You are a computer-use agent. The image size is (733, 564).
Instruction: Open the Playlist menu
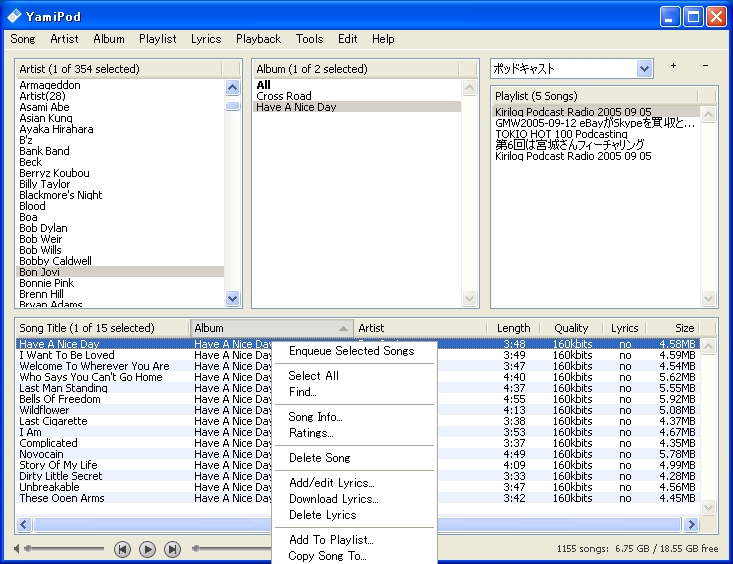pos(158,39)
